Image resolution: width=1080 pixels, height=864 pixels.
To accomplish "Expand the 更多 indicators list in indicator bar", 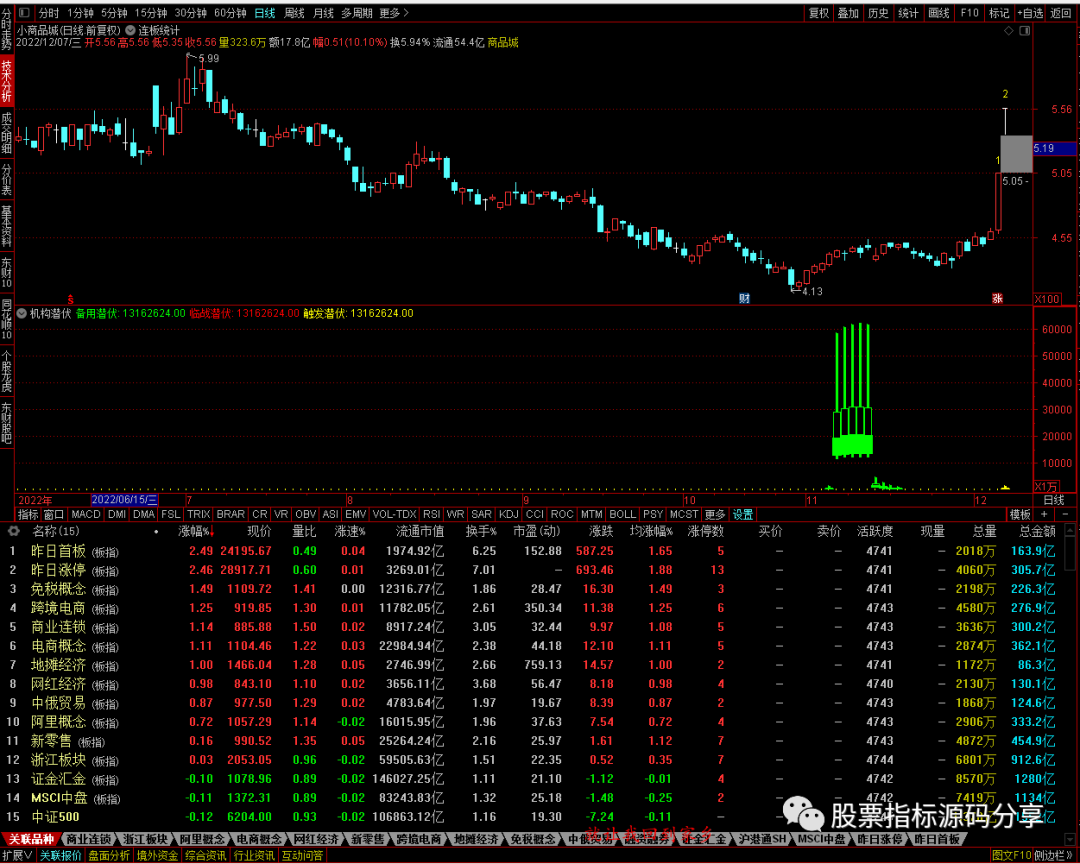I will [715, 515].
